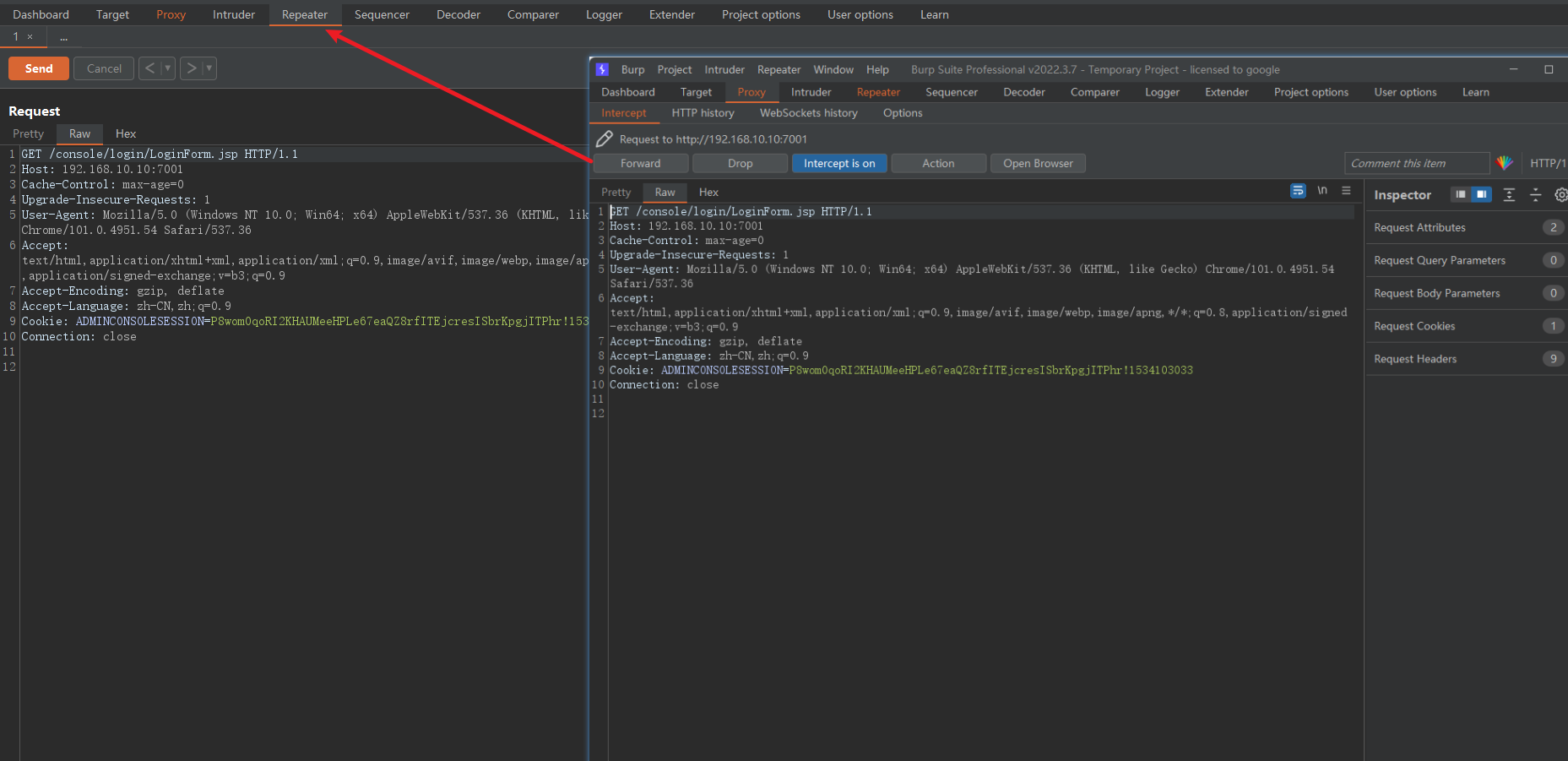
Task: Click the Burp Suite logo icon in title bar
Action: [x=602, y=69]
